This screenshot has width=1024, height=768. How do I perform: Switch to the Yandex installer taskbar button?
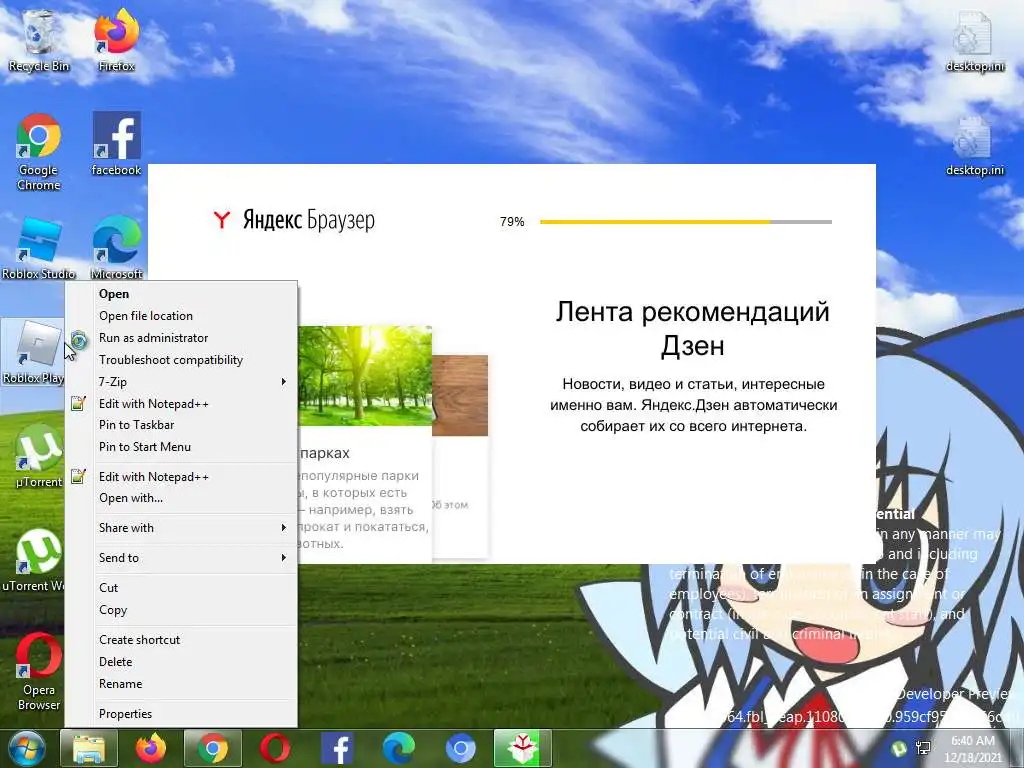[x=522, y=748]
